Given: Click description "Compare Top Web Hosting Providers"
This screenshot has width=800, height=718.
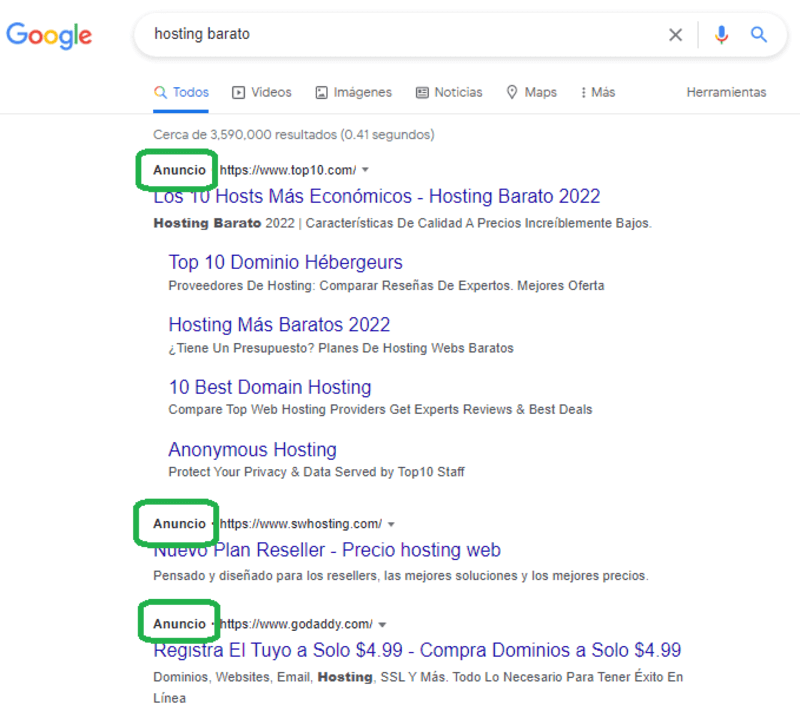Looking at the screenshot, I should tap(380, 409).
